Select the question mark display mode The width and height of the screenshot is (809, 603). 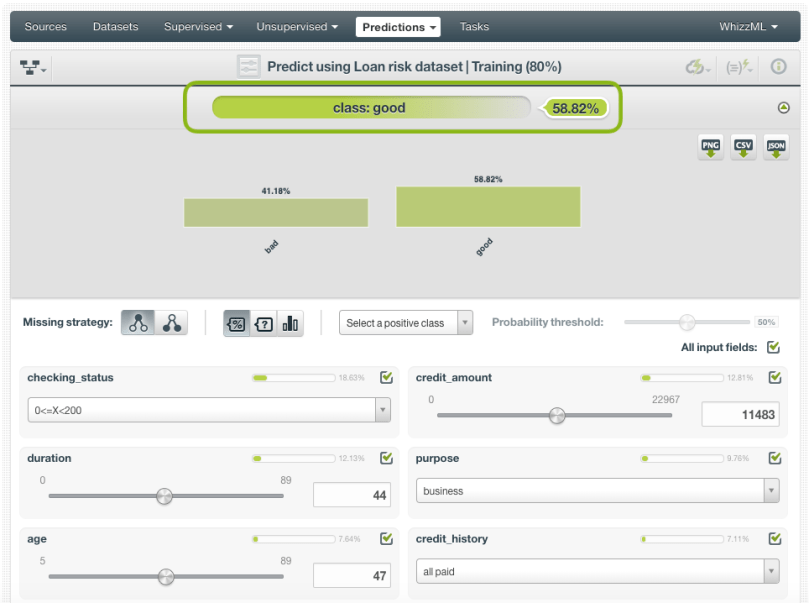(x=264, y=323)
